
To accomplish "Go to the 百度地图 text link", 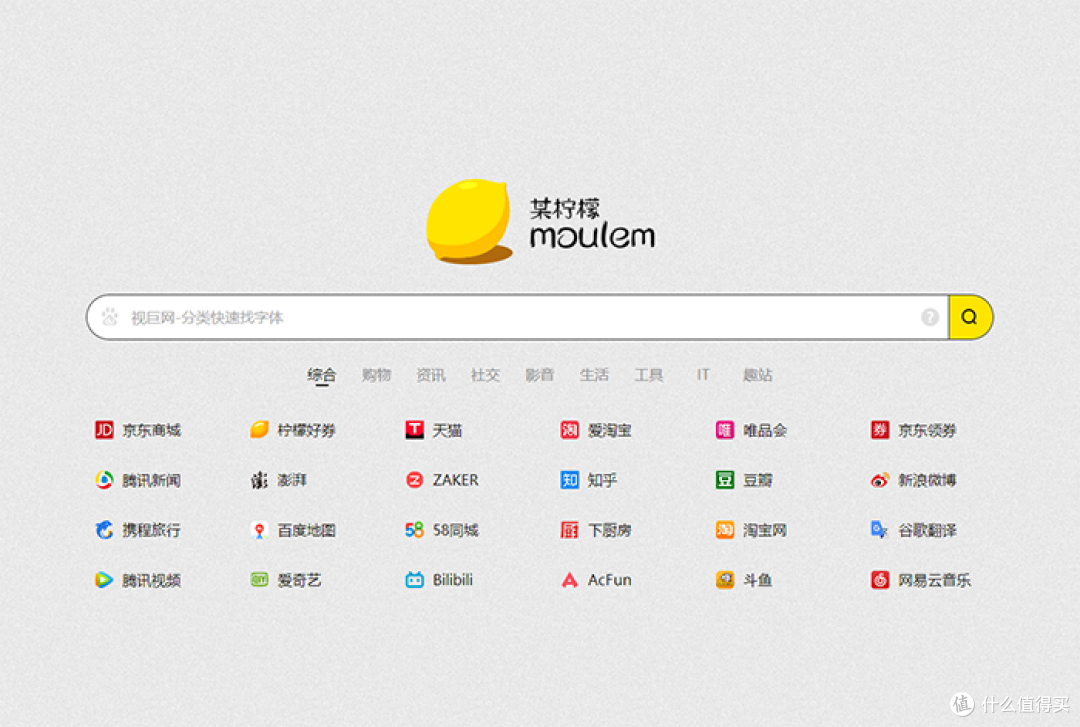I will pos(307,530).
